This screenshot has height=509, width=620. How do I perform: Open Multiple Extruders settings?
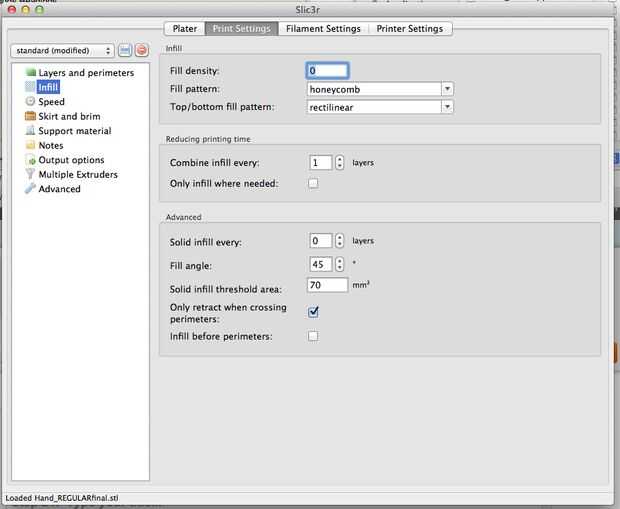point(78,174)
